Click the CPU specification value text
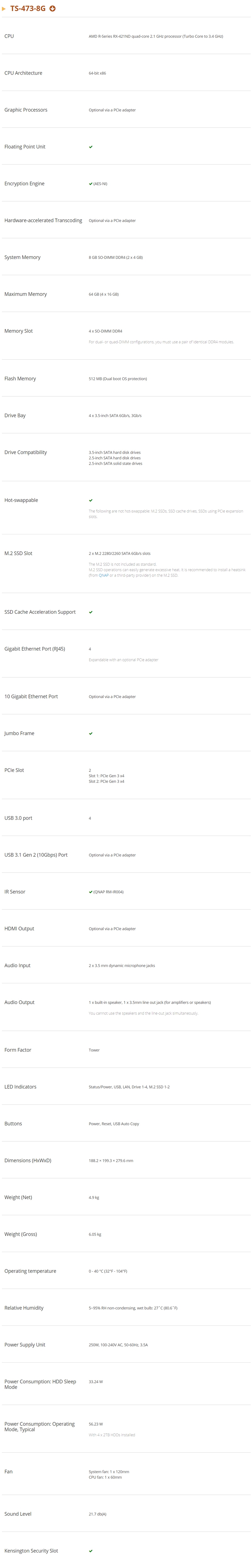The image size is (252, 1568). (x=156, y=37)
